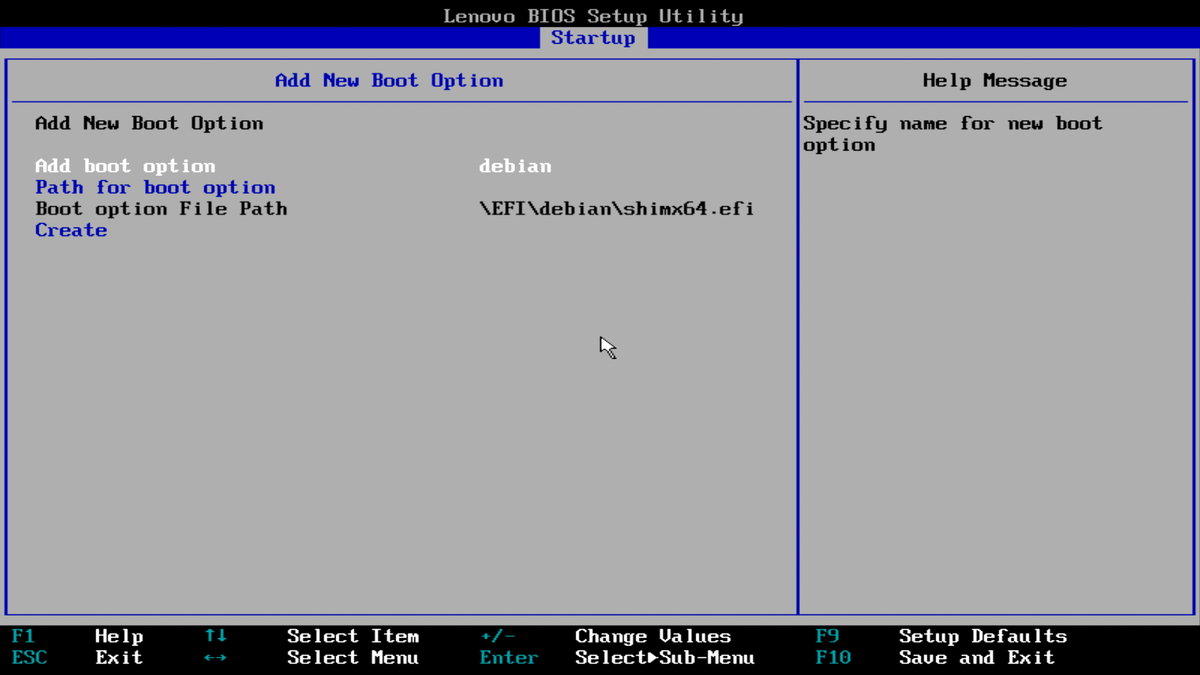Open Path for boot option
1200x675 pixels.
pos(155,187)
